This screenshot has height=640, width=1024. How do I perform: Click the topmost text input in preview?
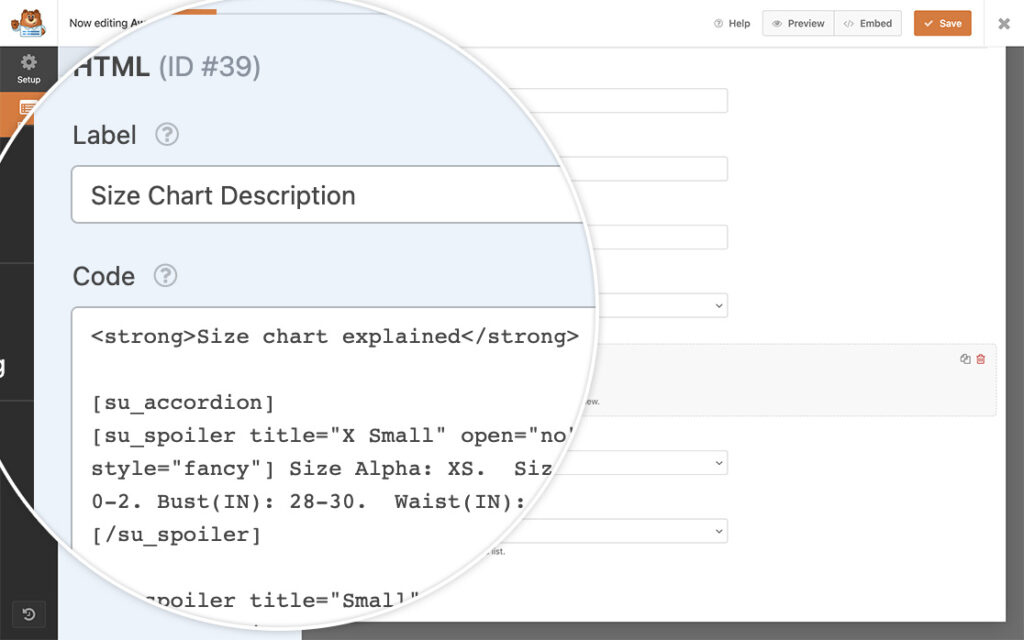pos(660,101)
